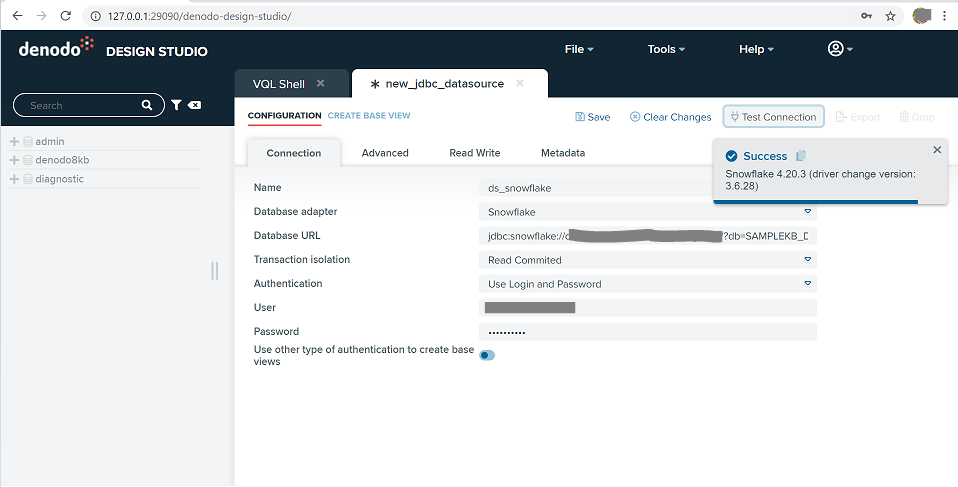This screenshot has height=487, width=958.
Task: Click the 'Snowflake 4.20.3' message text
Action: pyautogui.click(x=820, y=180)
